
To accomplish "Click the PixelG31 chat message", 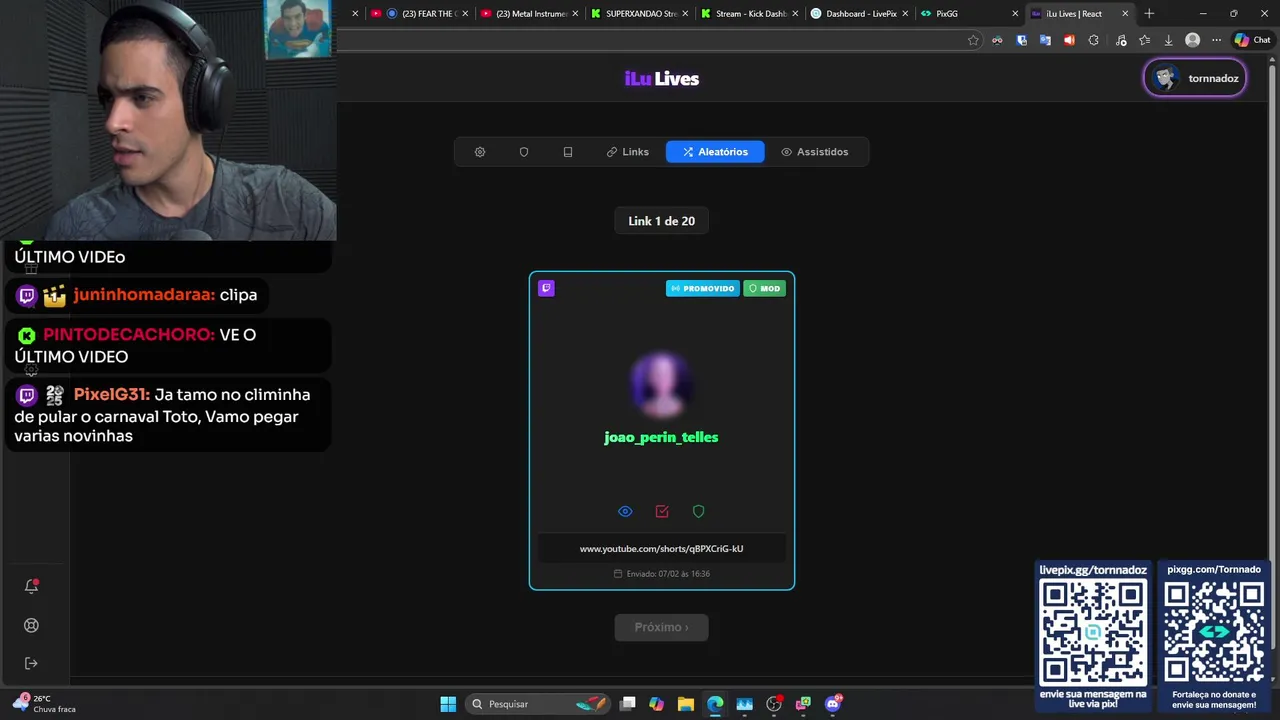I will point(168,415).
